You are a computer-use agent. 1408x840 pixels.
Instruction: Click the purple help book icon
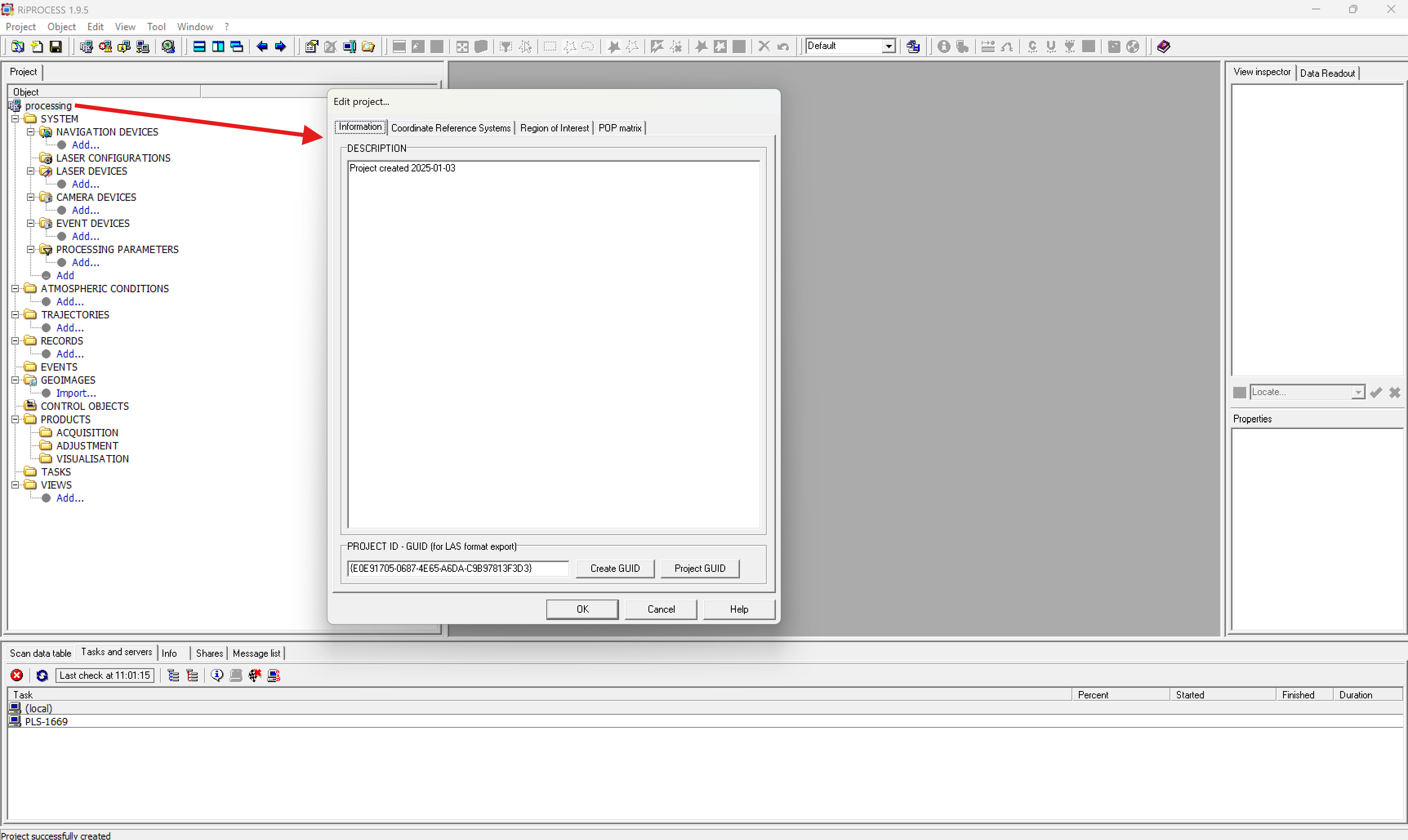[x=1163, y=47]
